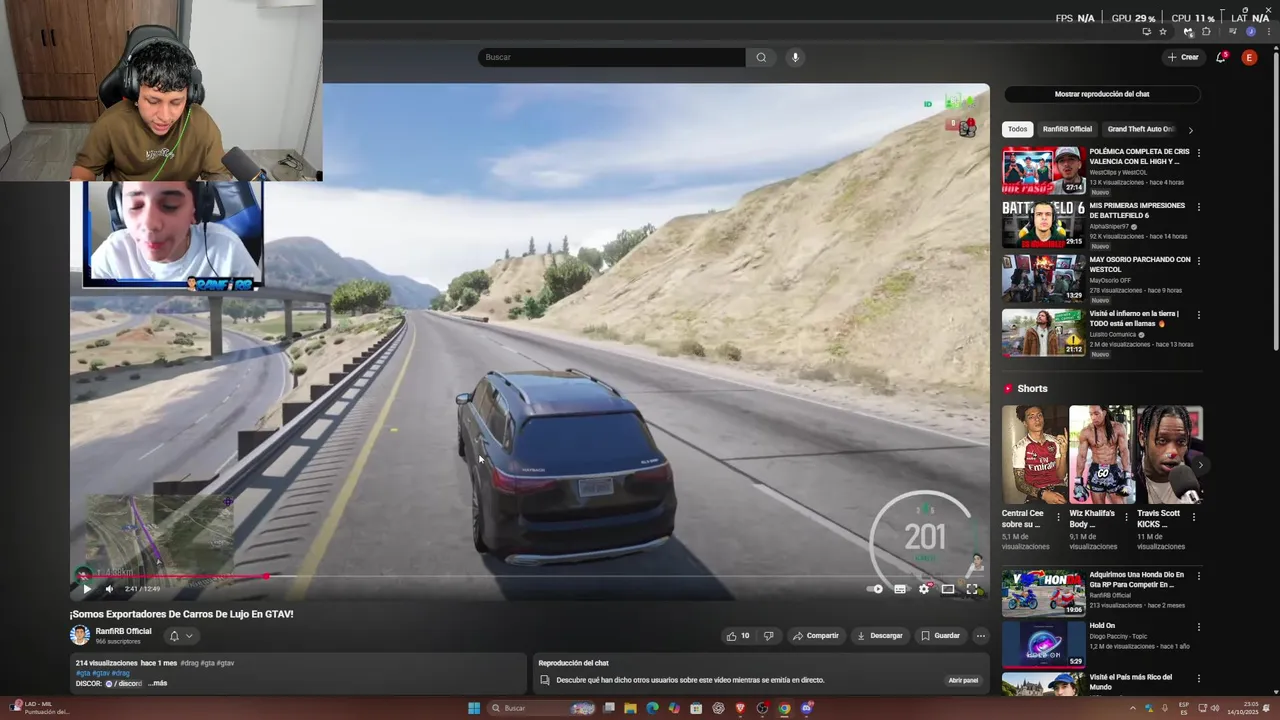
Task: Focus the Buscar search field
Action: [x=612, y=57]
